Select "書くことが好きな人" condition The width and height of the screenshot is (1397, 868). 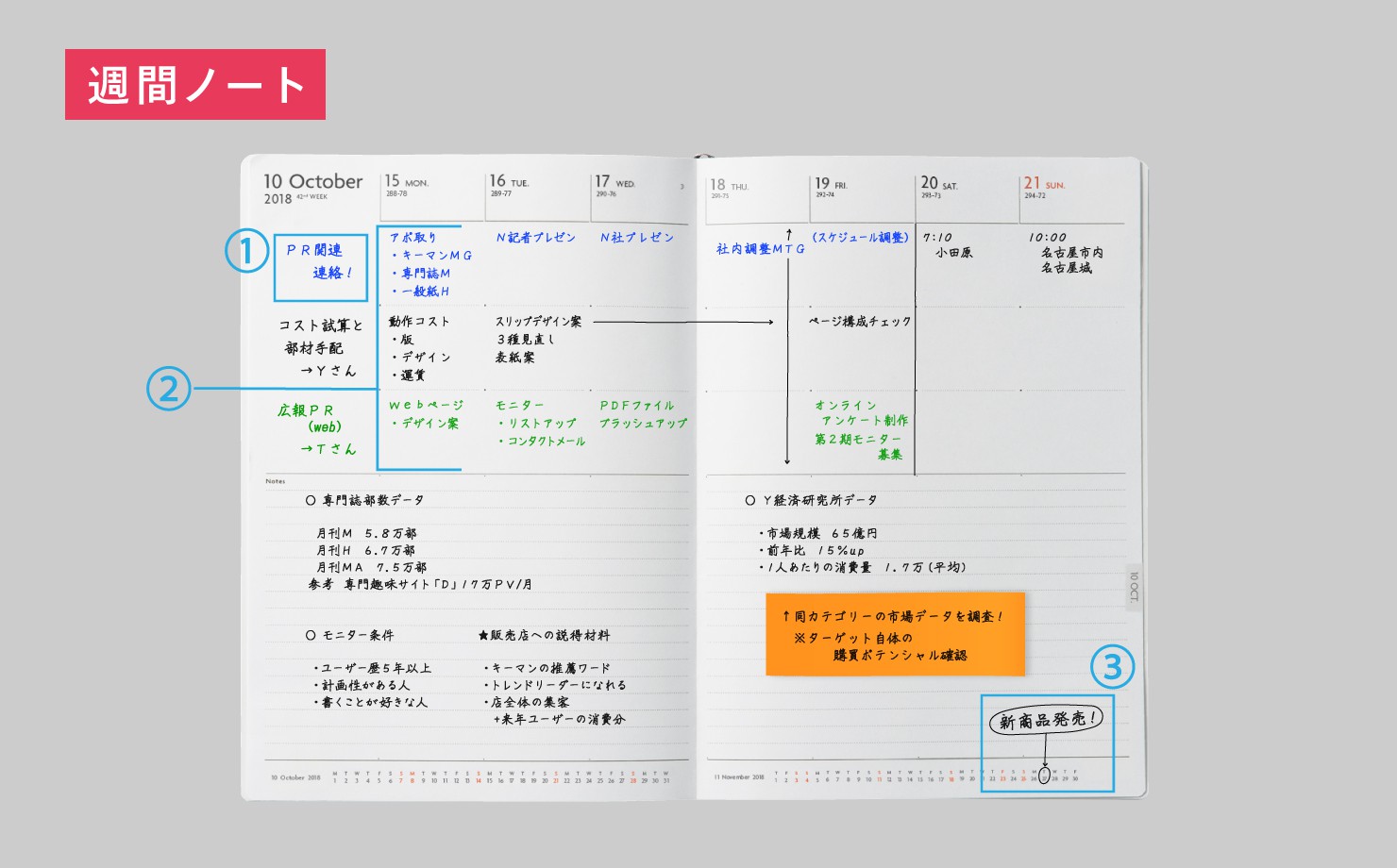point(371,703)
